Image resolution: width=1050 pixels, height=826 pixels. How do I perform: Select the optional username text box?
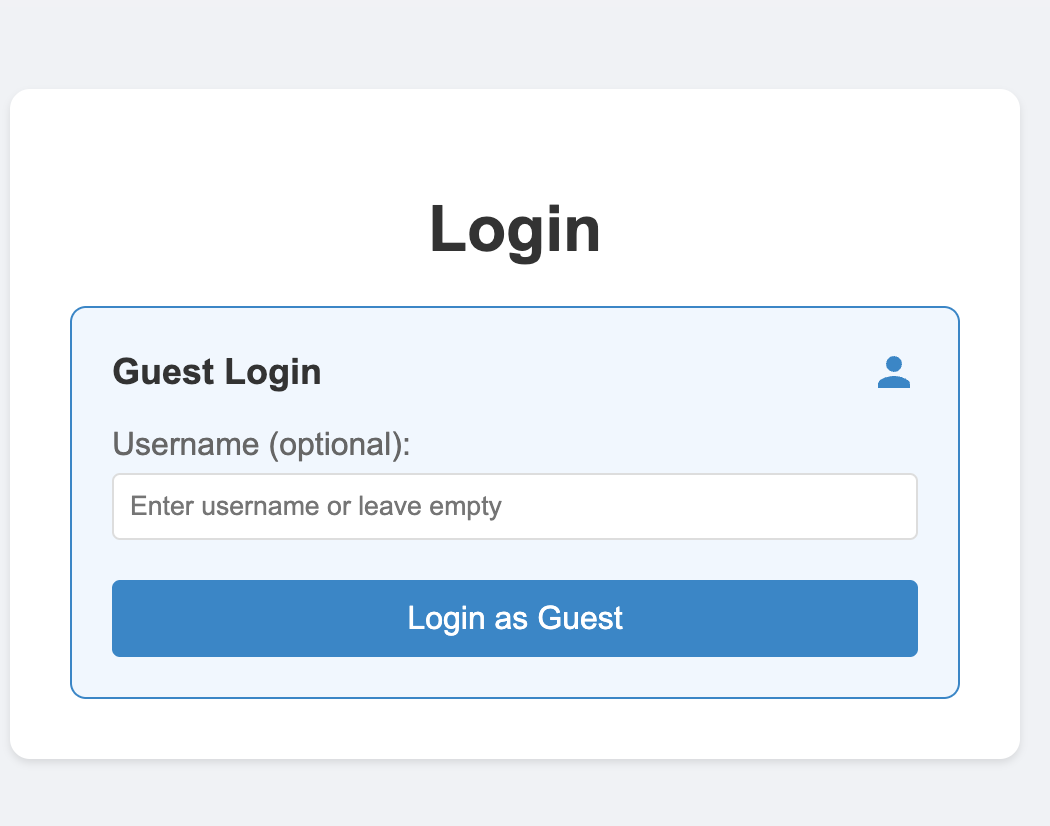pos(514,506)
